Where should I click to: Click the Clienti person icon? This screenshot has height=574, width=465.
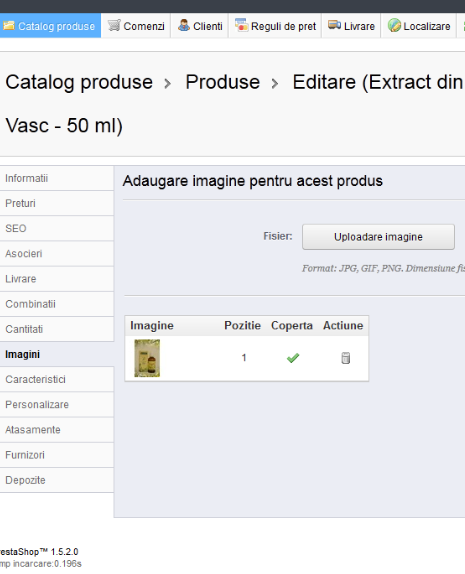coord(184,25)
